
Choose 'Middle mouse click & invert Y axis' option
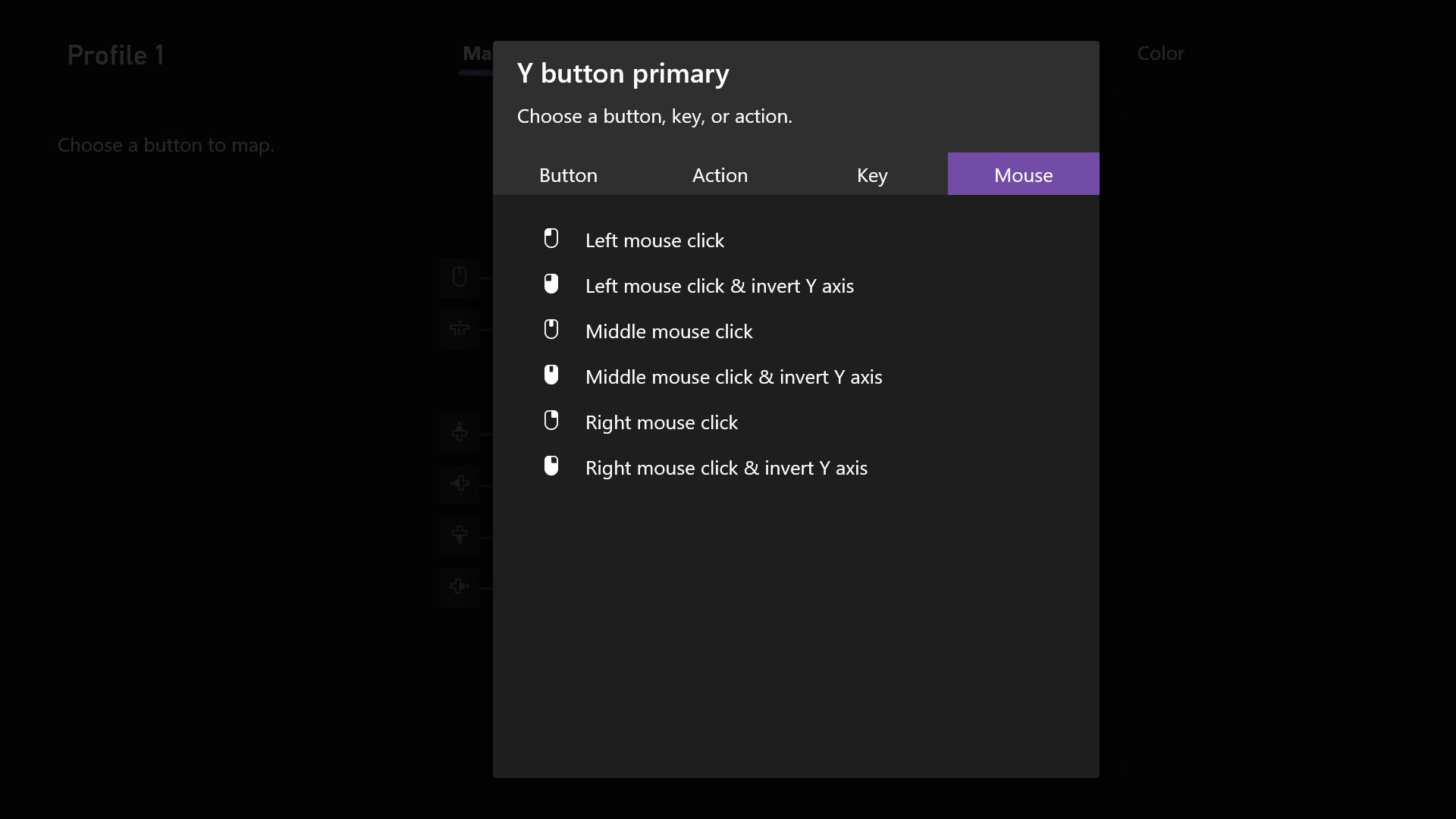pyautogui.click(x=733, y=377)
